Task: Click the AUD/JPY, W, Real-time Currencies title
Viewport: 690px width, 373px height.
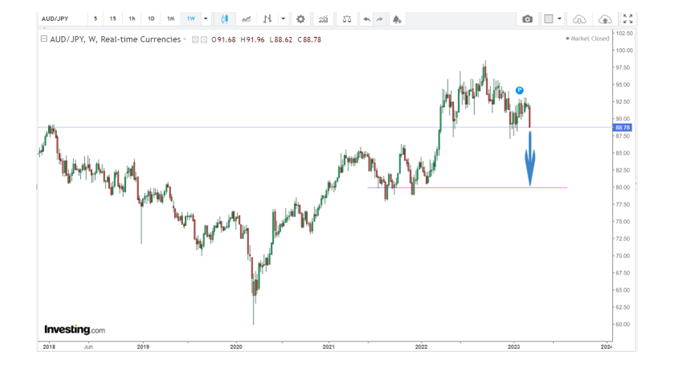Action: [x=115, y=39]
